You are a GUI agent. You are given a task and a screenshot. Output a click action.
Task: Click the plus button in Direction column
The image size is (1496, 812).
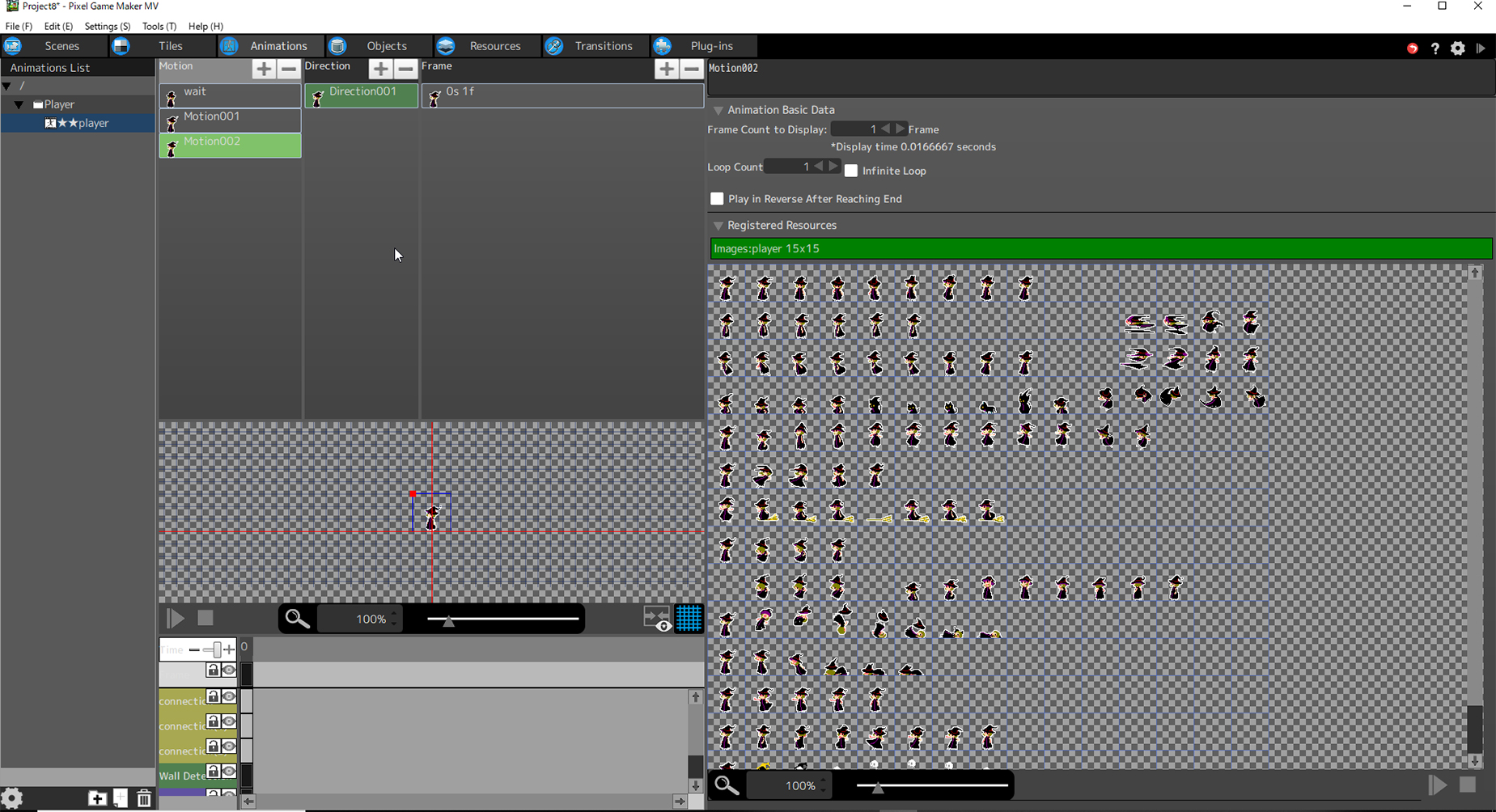(x=380, y=70)
